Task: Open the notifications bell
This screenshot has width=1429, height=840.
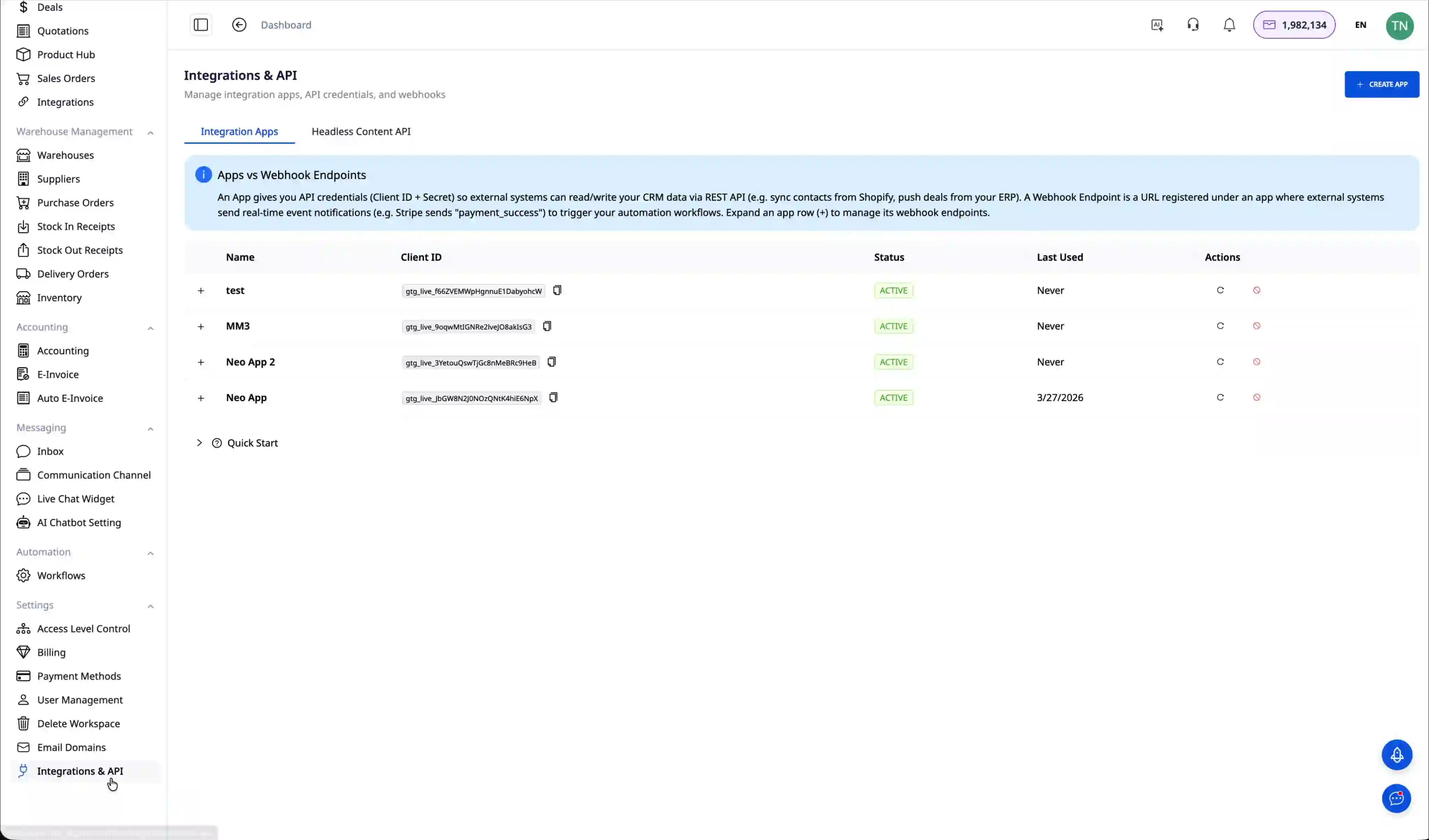Action: pyautogui.click(x=1229, y=24)
